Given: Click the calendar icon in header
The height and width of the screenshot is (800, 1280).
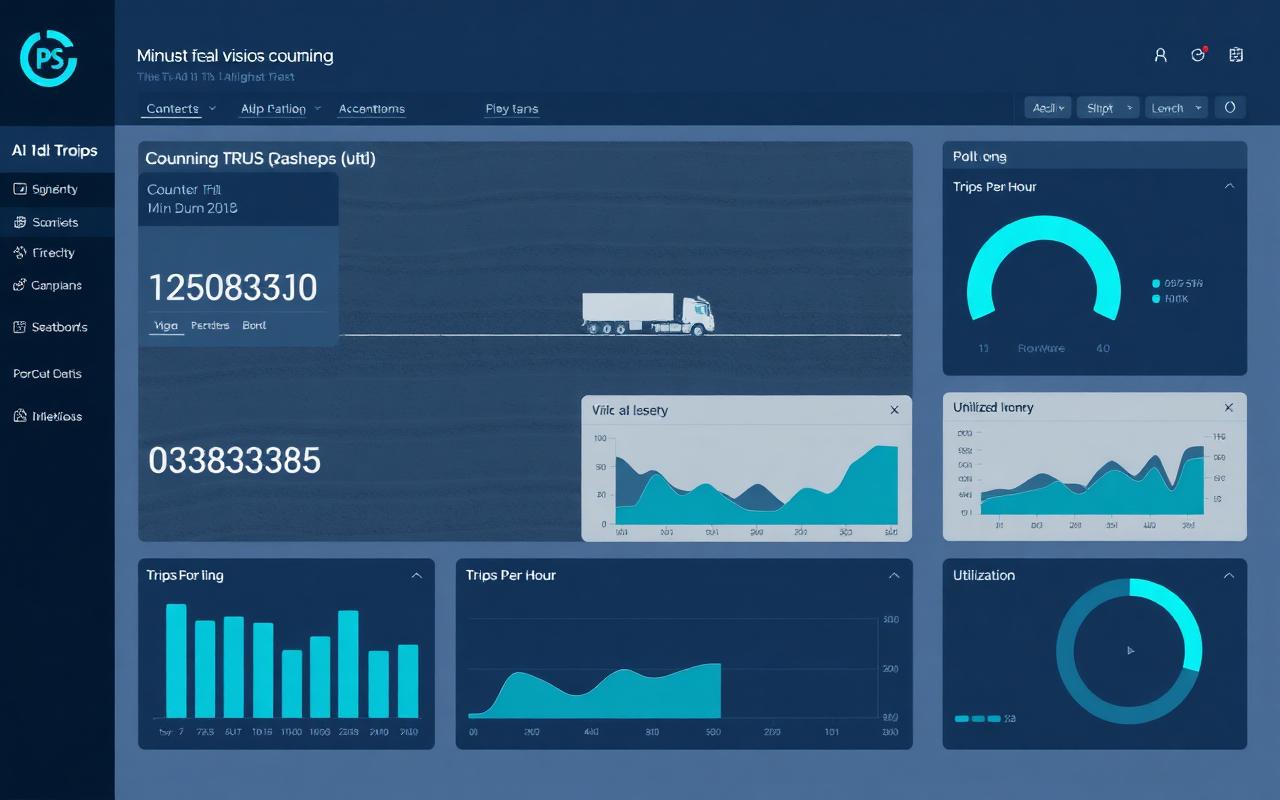Looking at the screenshot, I should tap(1236, 56).
